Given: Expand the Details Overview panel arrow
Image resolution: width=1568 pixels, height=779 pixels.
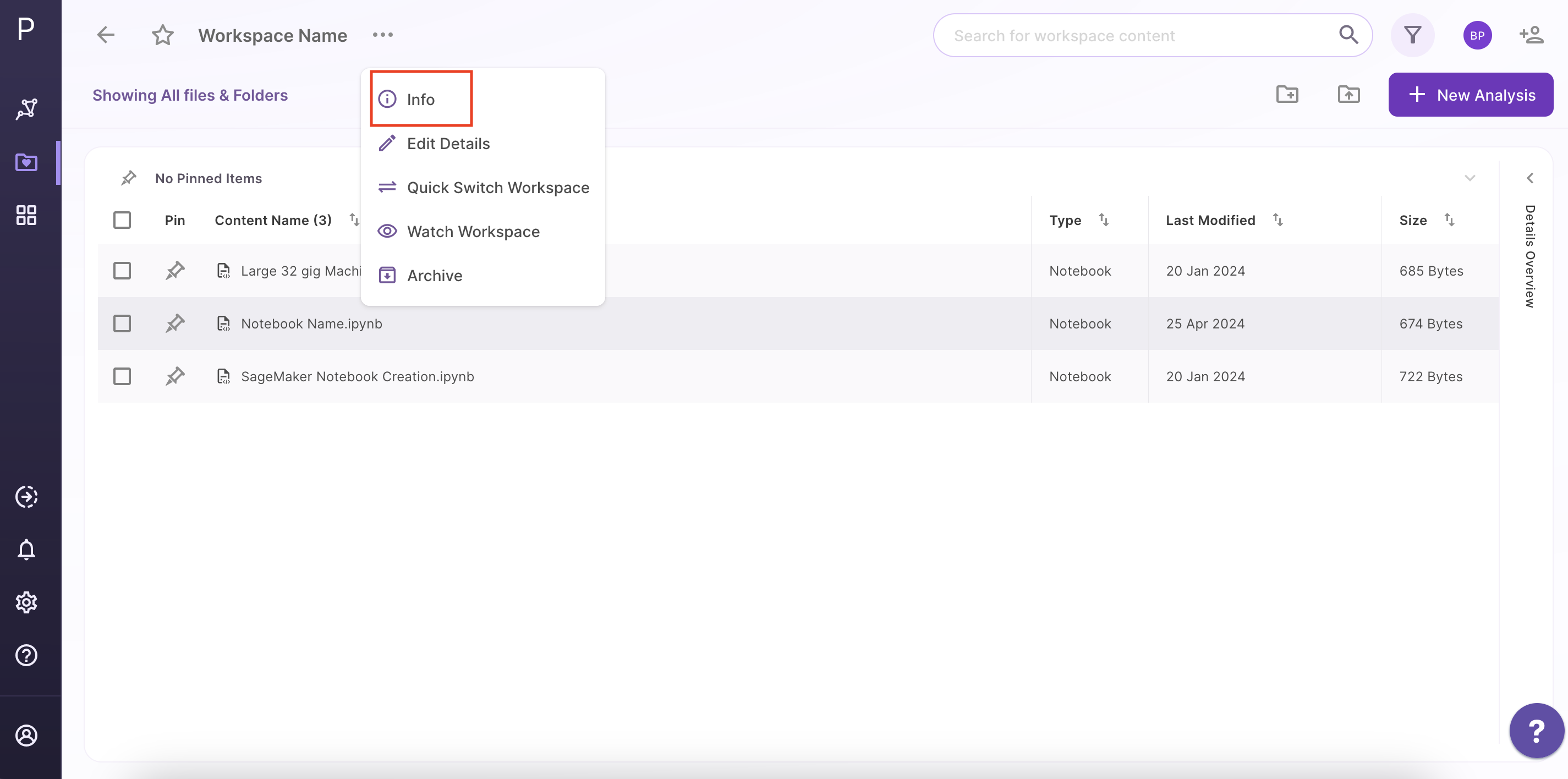Looking at the screenshot, I should tap(1529, 178).
